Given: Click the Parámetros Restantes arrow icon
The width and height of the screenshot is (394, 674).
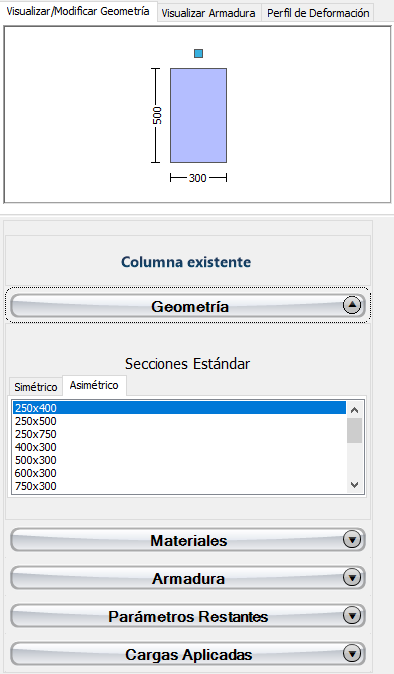Looking at the screenshot, I should (352, 616).
